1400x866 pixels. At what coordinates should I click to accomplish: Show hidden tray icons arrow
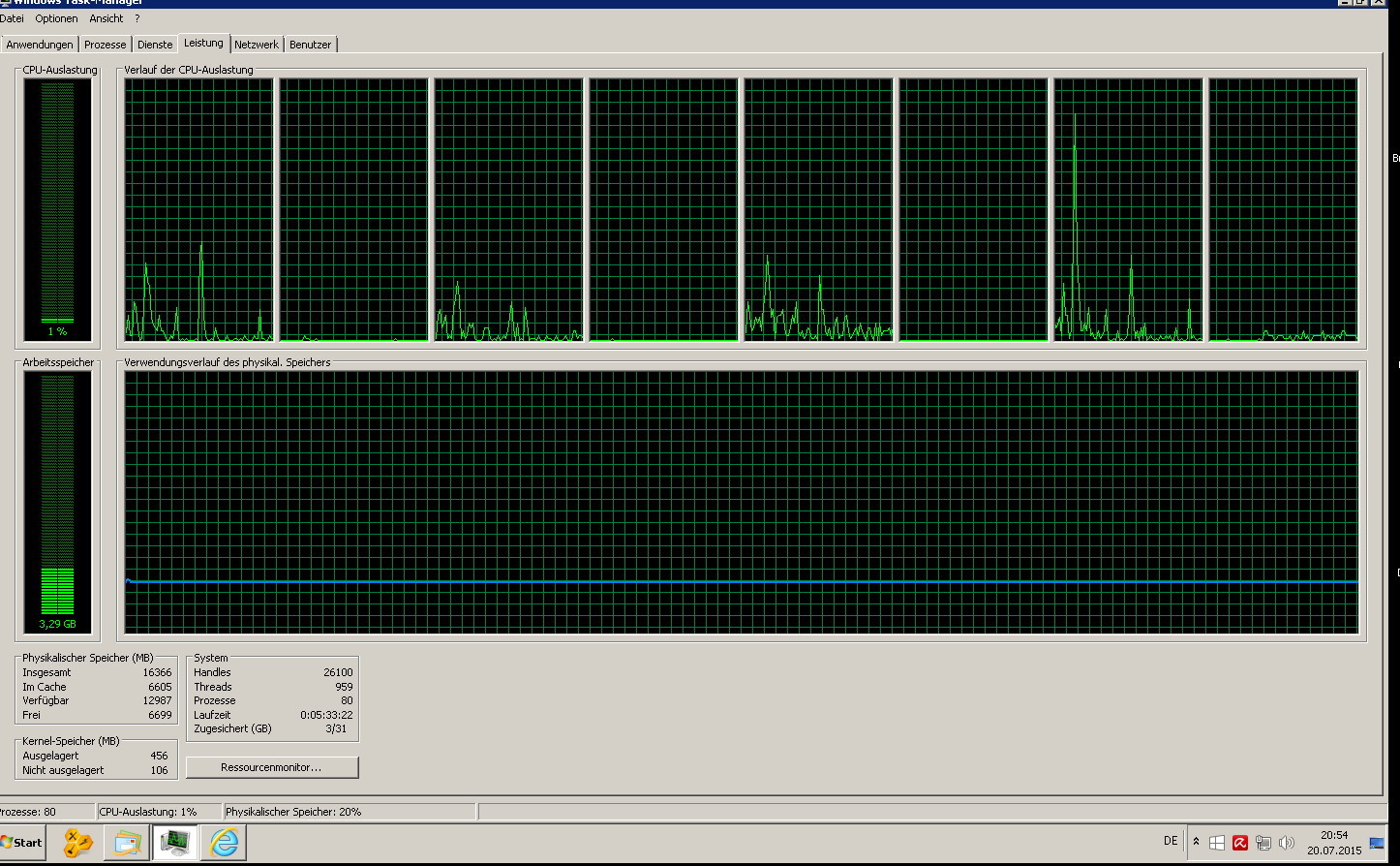1197,843
